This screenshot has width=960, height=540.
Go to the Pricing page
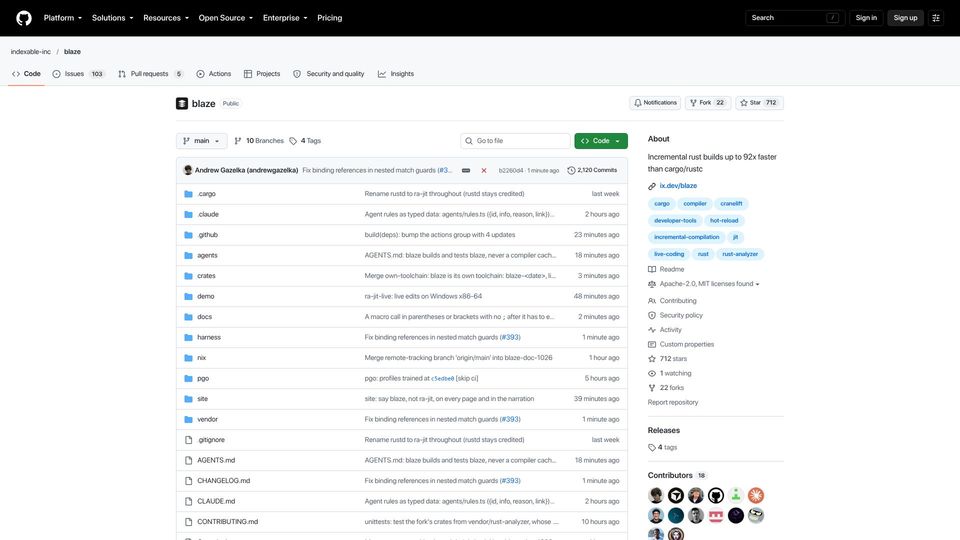pyautogui.click(x=329, y=18)
